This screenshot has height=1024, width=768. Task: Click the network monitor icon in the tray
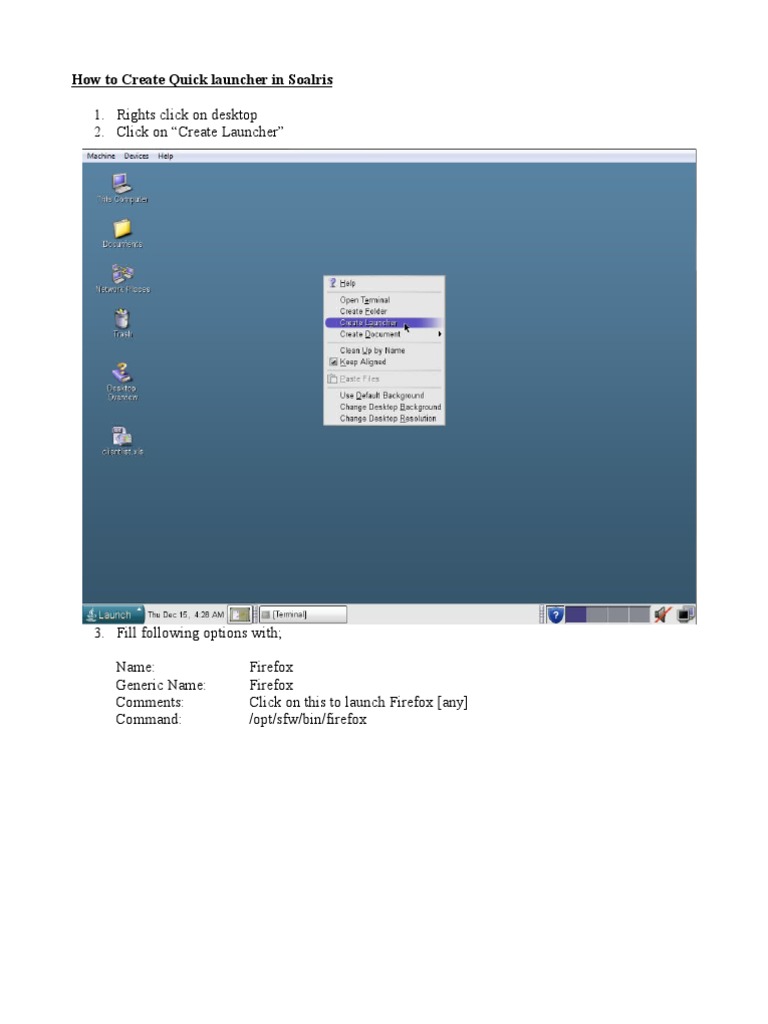point(685,615)
